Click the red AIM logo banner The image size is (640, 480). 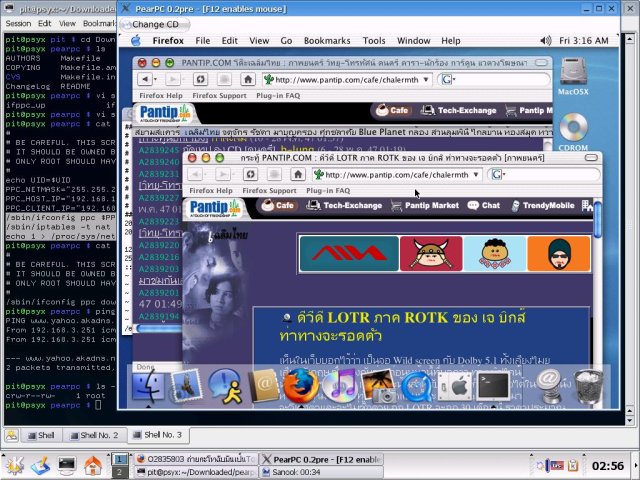[349, 253]
